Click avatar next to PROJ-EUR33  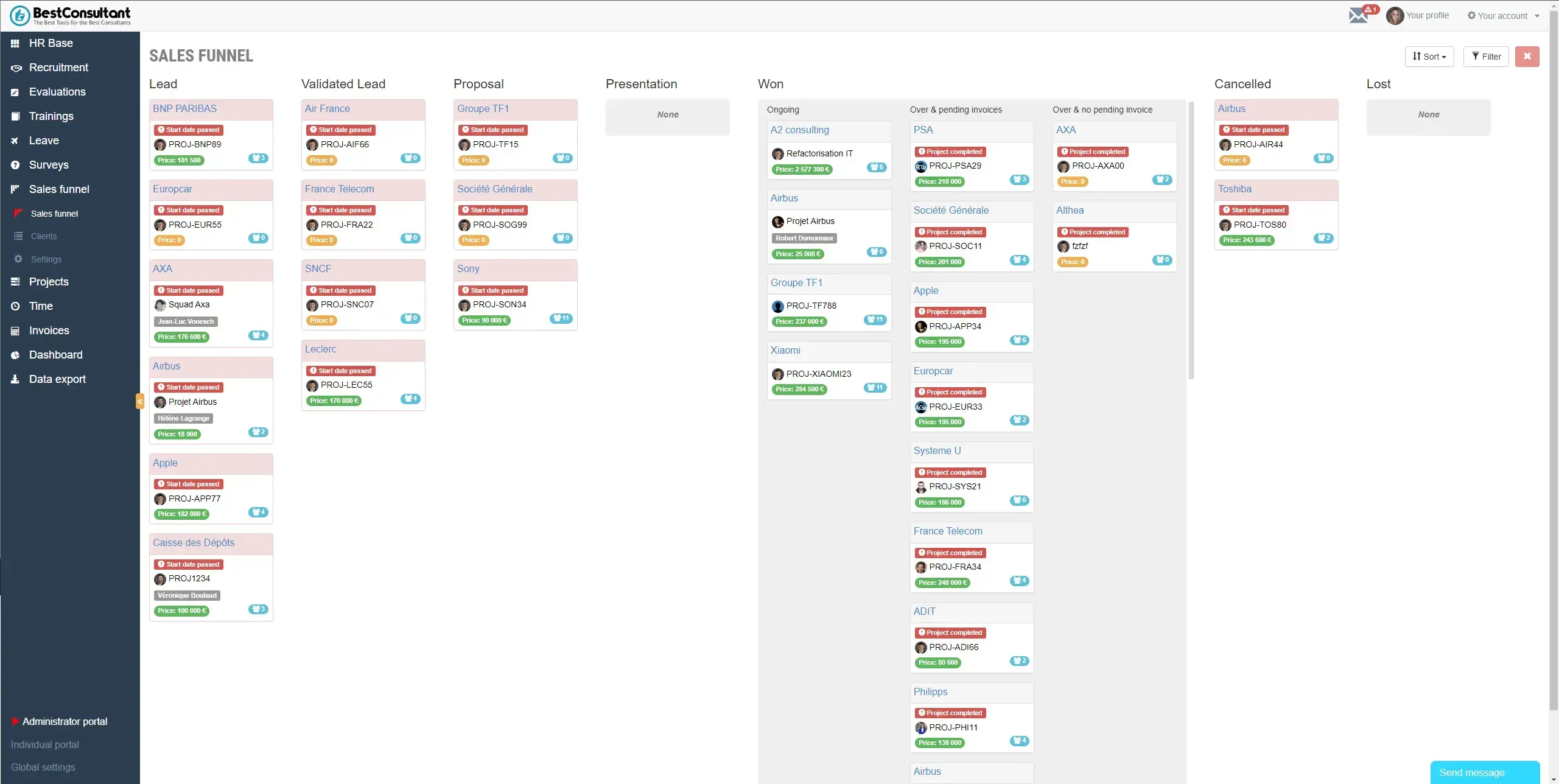click(920, 407)
